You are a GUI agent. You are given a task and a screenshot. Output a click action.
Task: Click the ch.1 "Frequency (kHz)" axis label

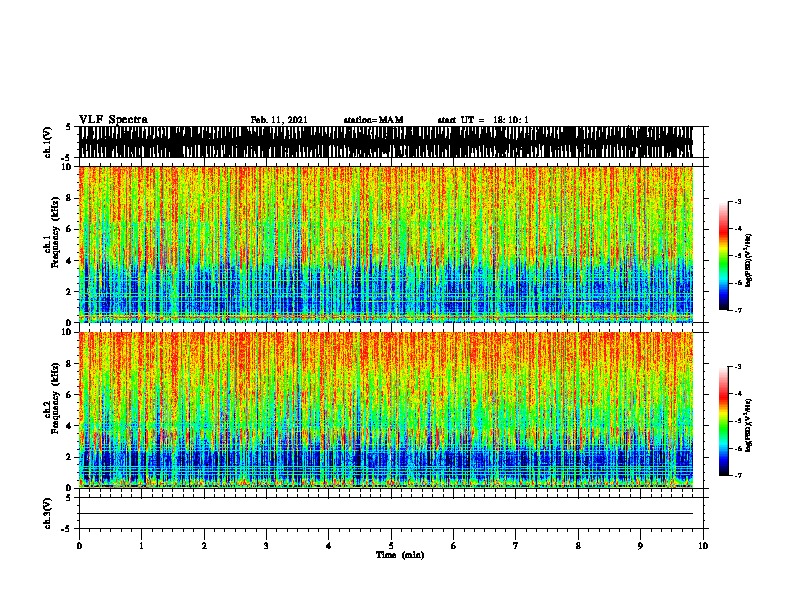coord(55,233)
